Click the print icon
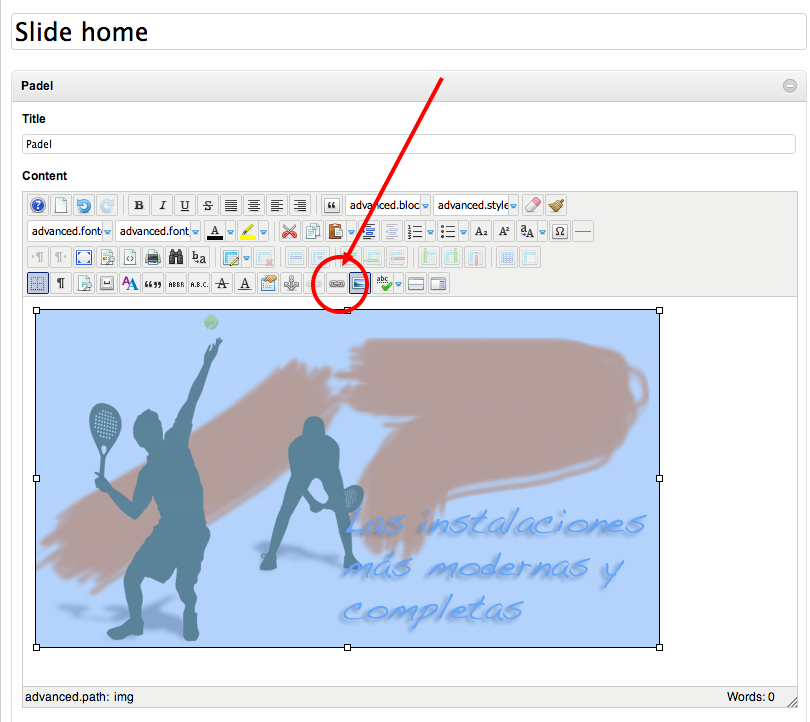810x722 pixels. (x=153, y=257)
